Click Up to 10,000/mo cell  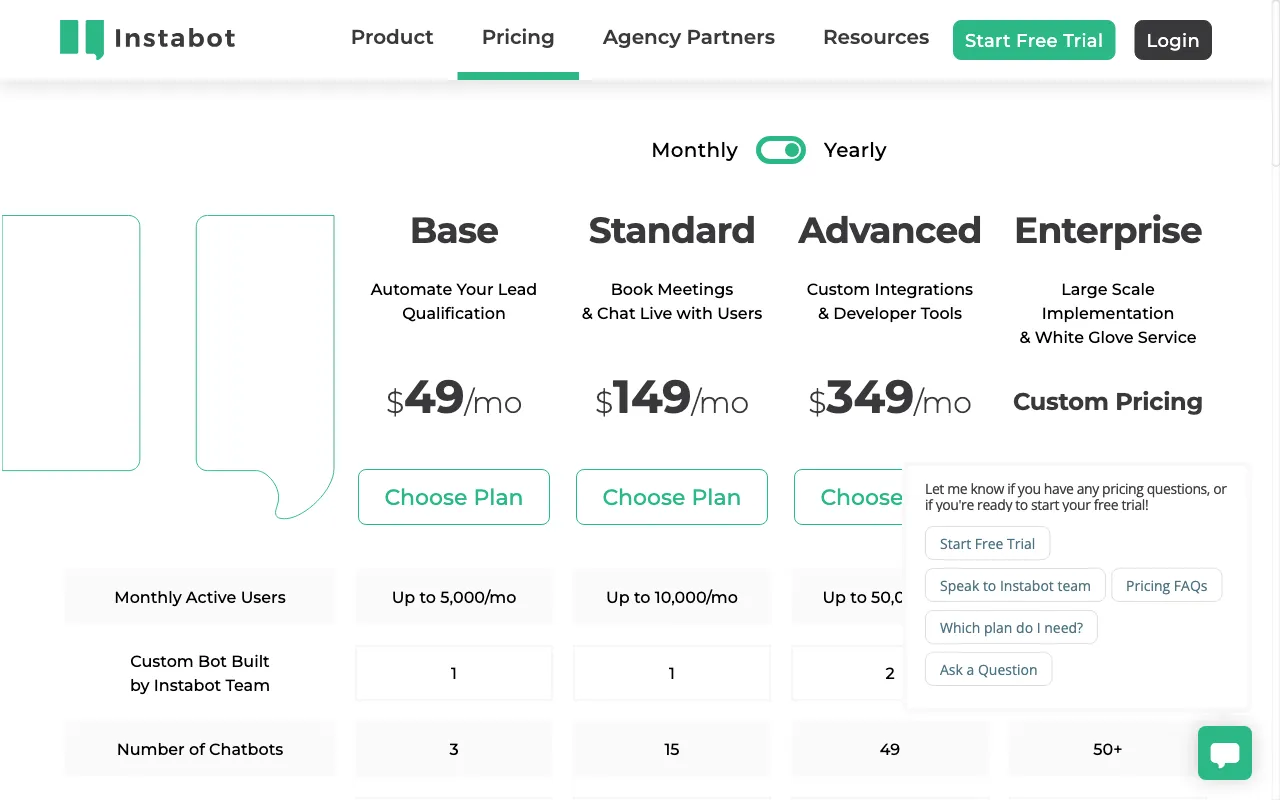672,597
